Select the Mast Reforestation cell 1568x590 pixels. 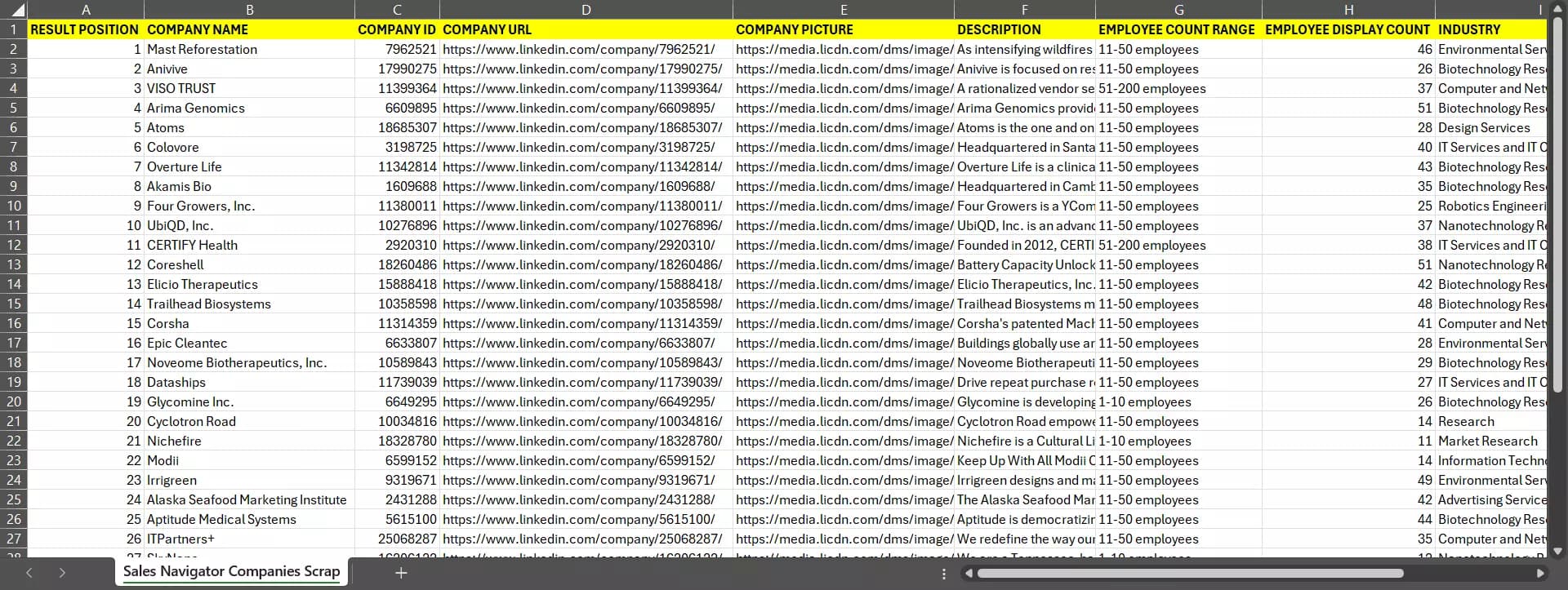tap(249, 49)
